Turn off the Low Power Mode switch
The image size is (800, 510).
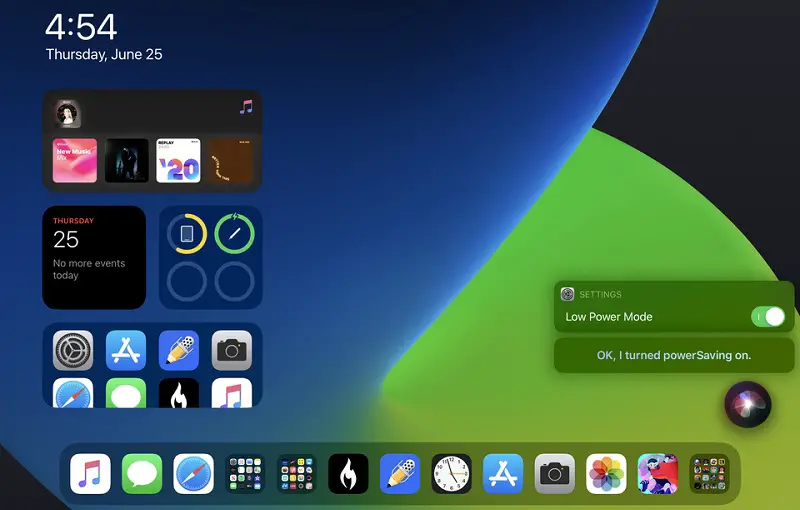click(x=768, y=317)
